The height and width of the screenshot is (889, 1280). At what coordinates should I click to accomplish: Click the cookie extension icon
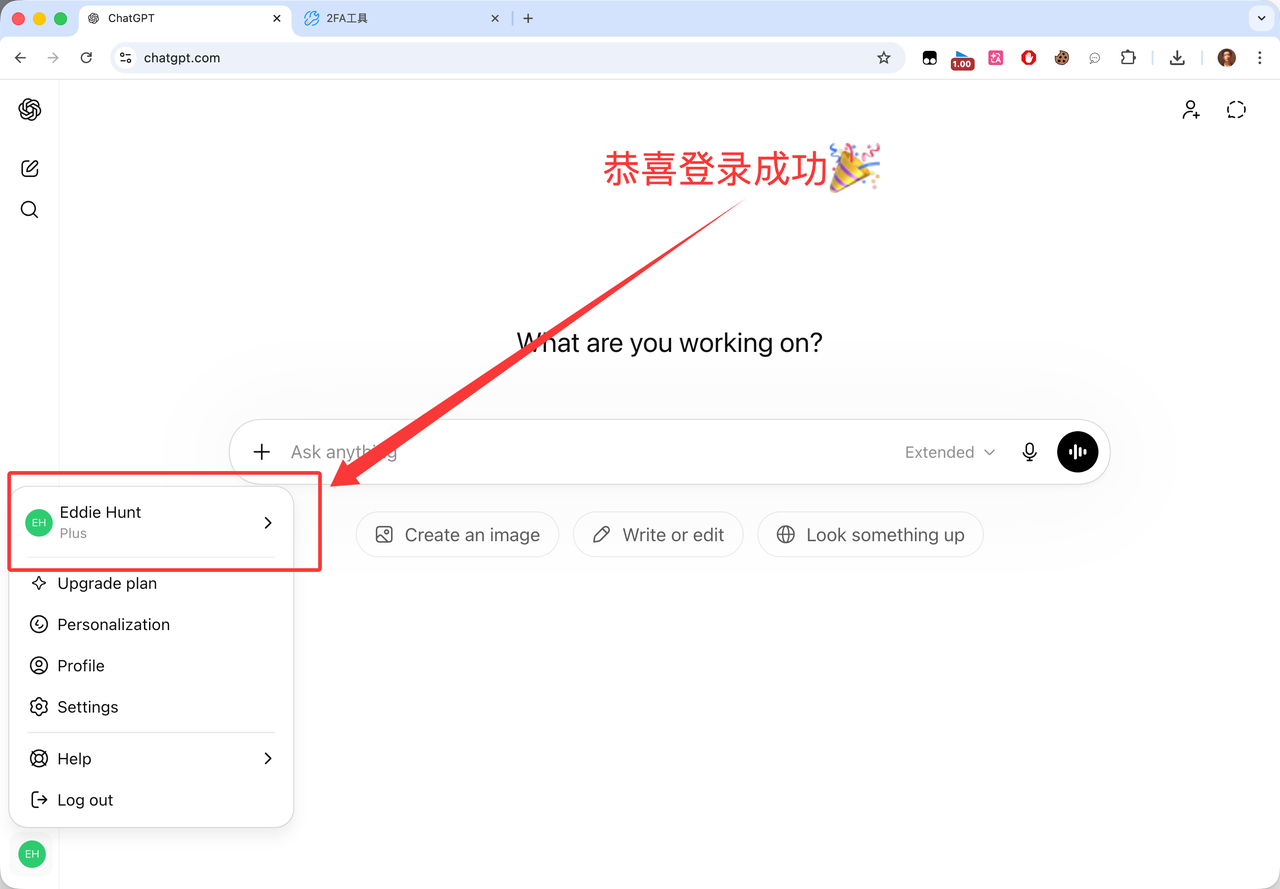point(1062,58)
